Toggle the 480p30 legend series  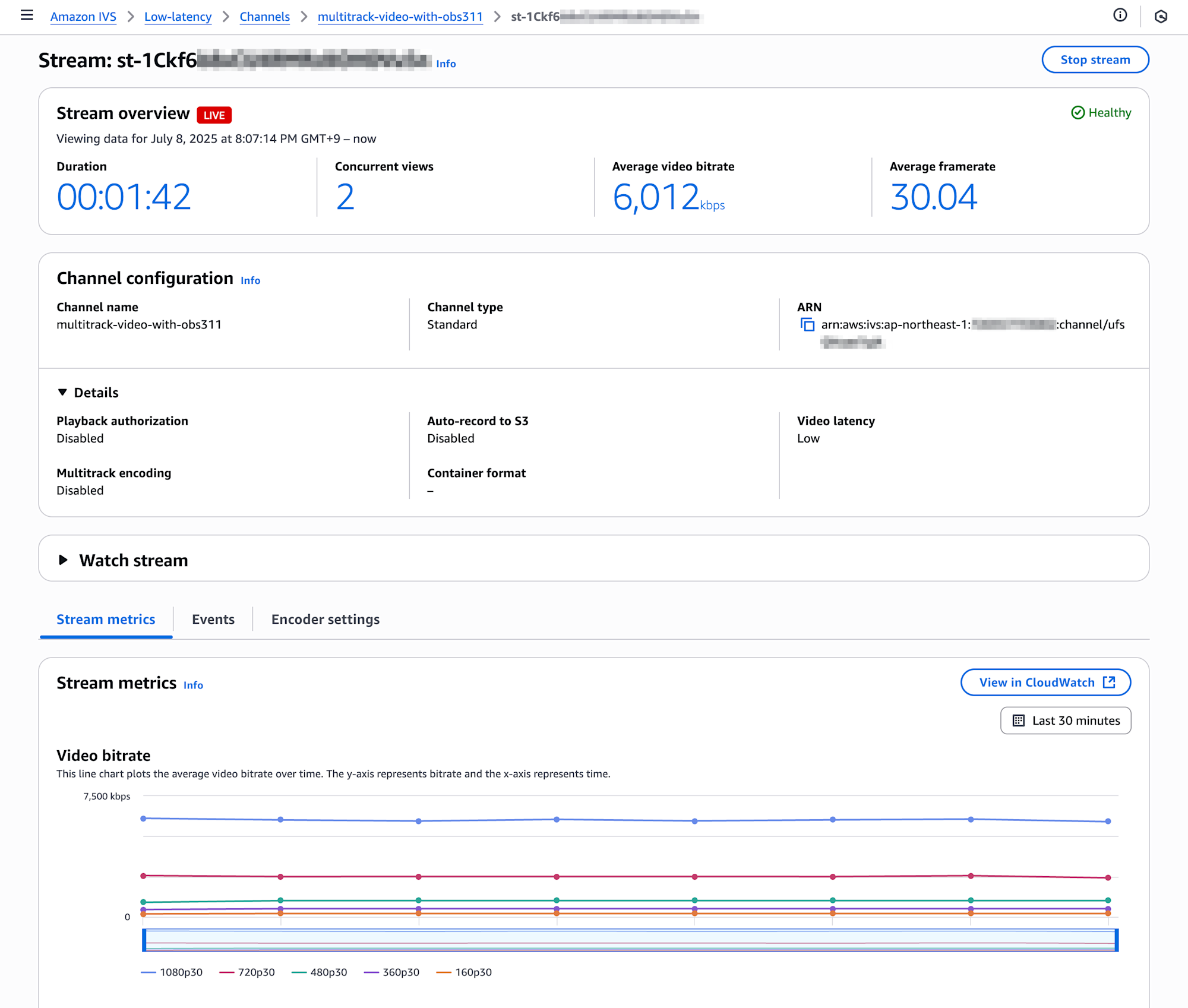point(320,972)
